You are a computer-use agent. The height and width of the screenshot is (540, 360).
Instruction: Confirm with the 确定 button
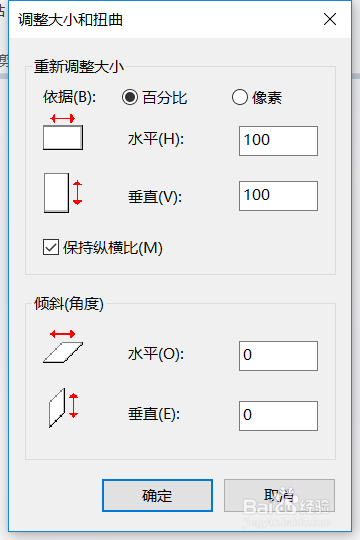click(157, 495)
